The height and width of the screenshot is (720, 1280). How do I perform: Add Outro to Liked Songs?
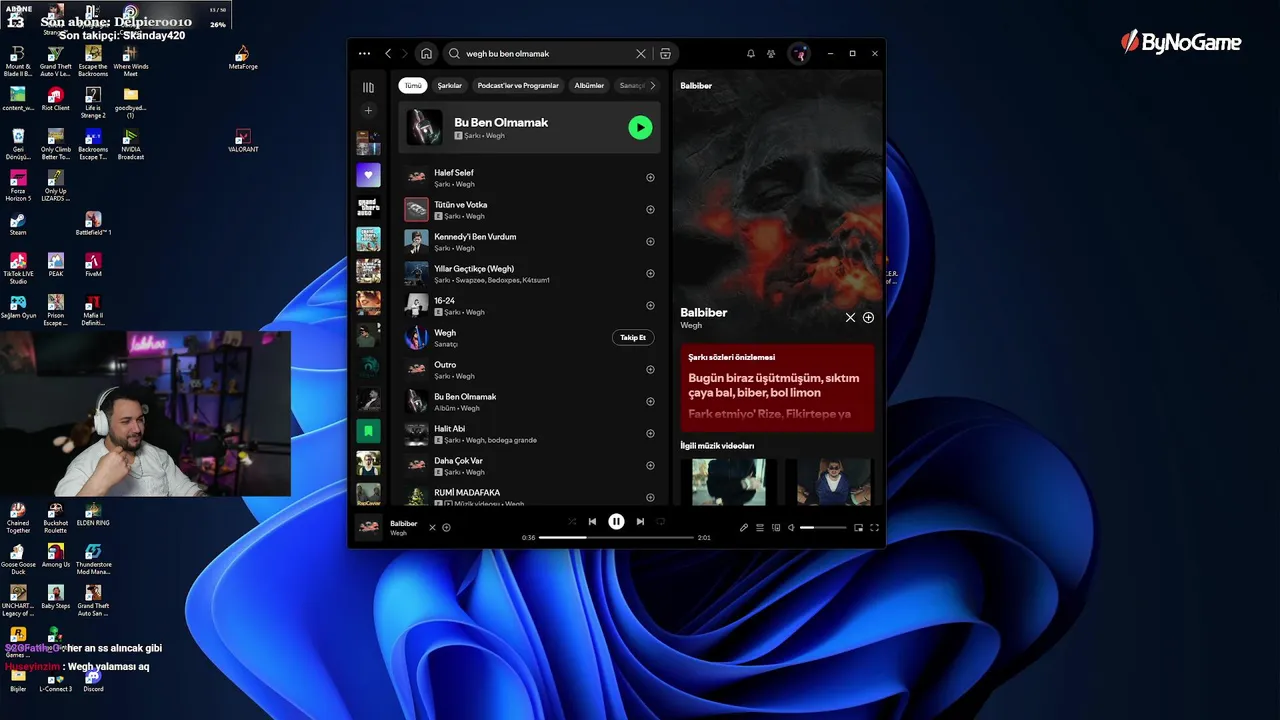(x=650, y=370)
